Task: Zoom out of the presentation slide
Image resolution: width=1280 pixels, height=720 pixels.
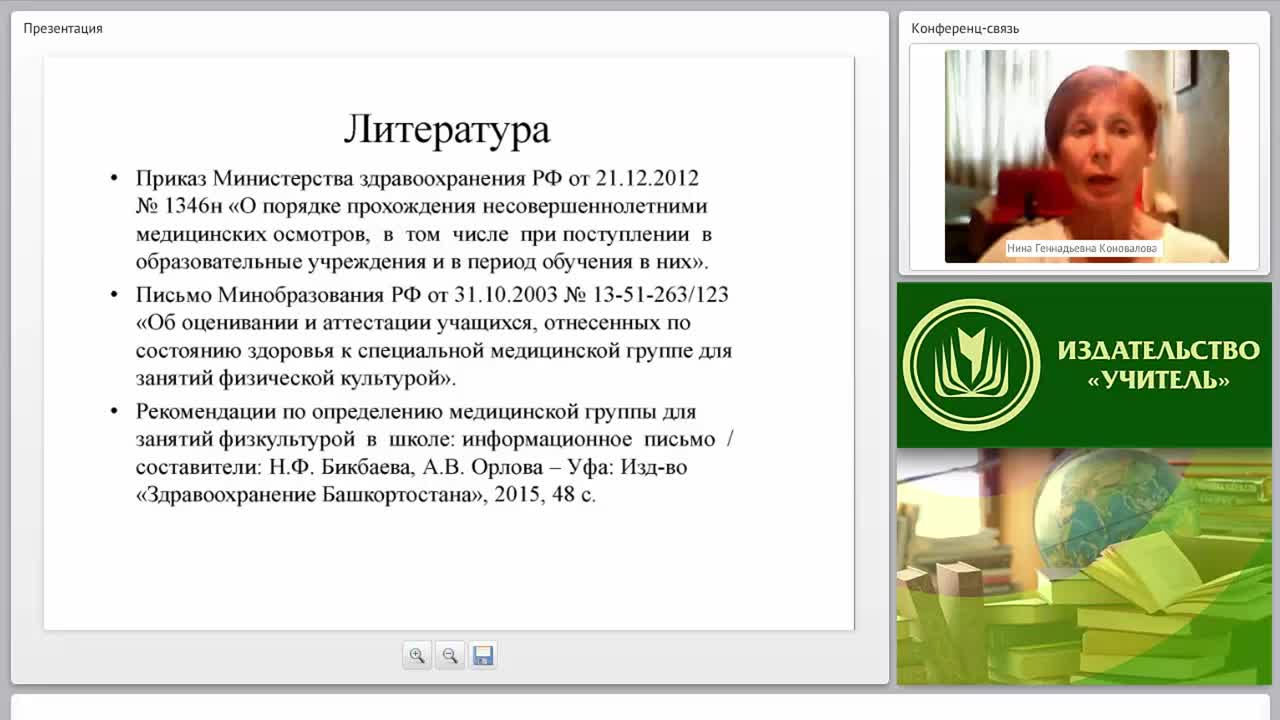Action: pyautogui.click(x=450, y=656)
